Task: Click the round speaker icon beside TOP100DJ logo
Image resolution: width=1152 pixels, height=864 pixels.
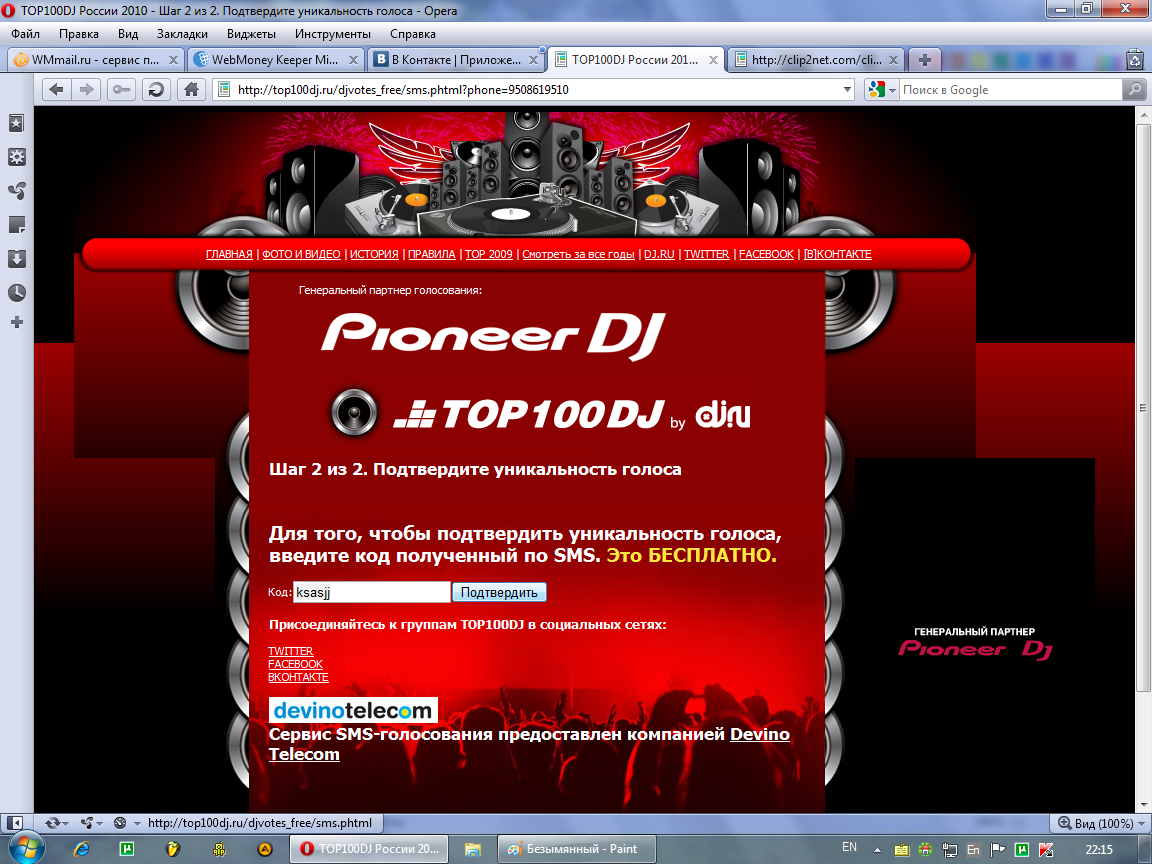Action: 354,412
